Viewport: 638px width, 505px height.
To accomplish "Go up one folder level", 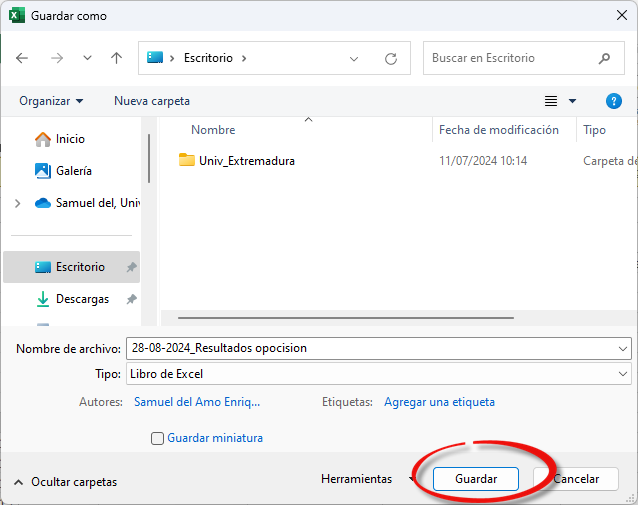I will pos(116,58).
